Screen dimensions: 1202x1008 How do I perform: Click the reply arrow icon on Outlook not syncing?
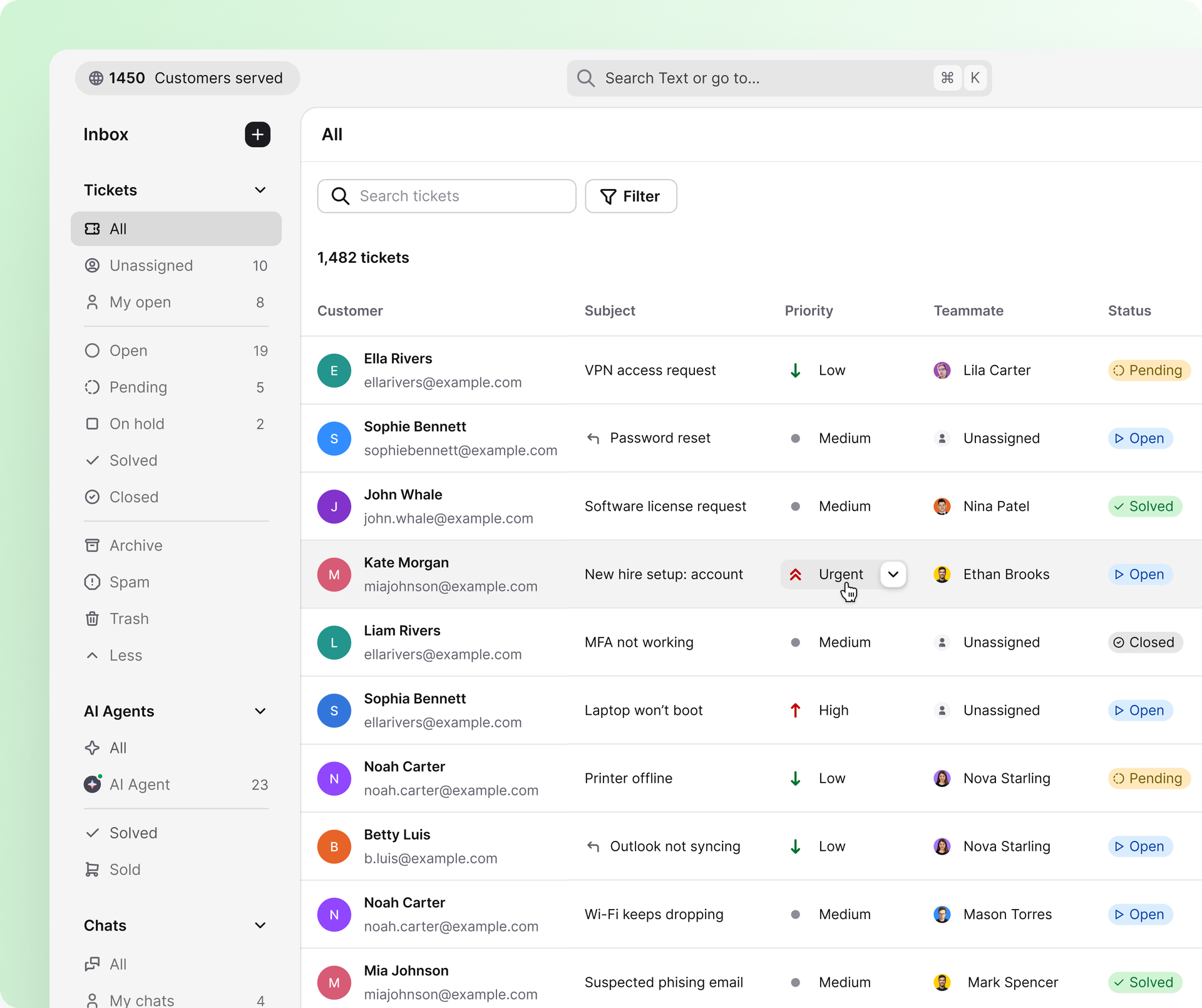pyautogui.click(x=593, y=846)
